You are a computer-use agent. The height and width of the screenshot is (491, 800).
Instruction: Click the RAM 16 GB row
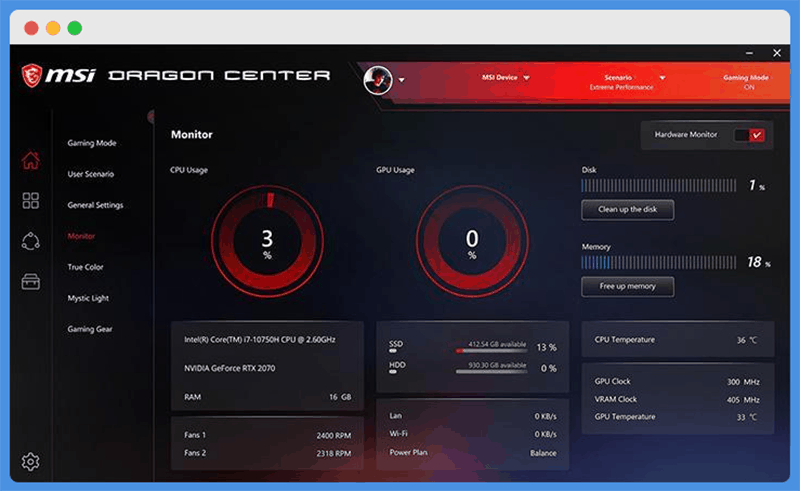point(267,397)
